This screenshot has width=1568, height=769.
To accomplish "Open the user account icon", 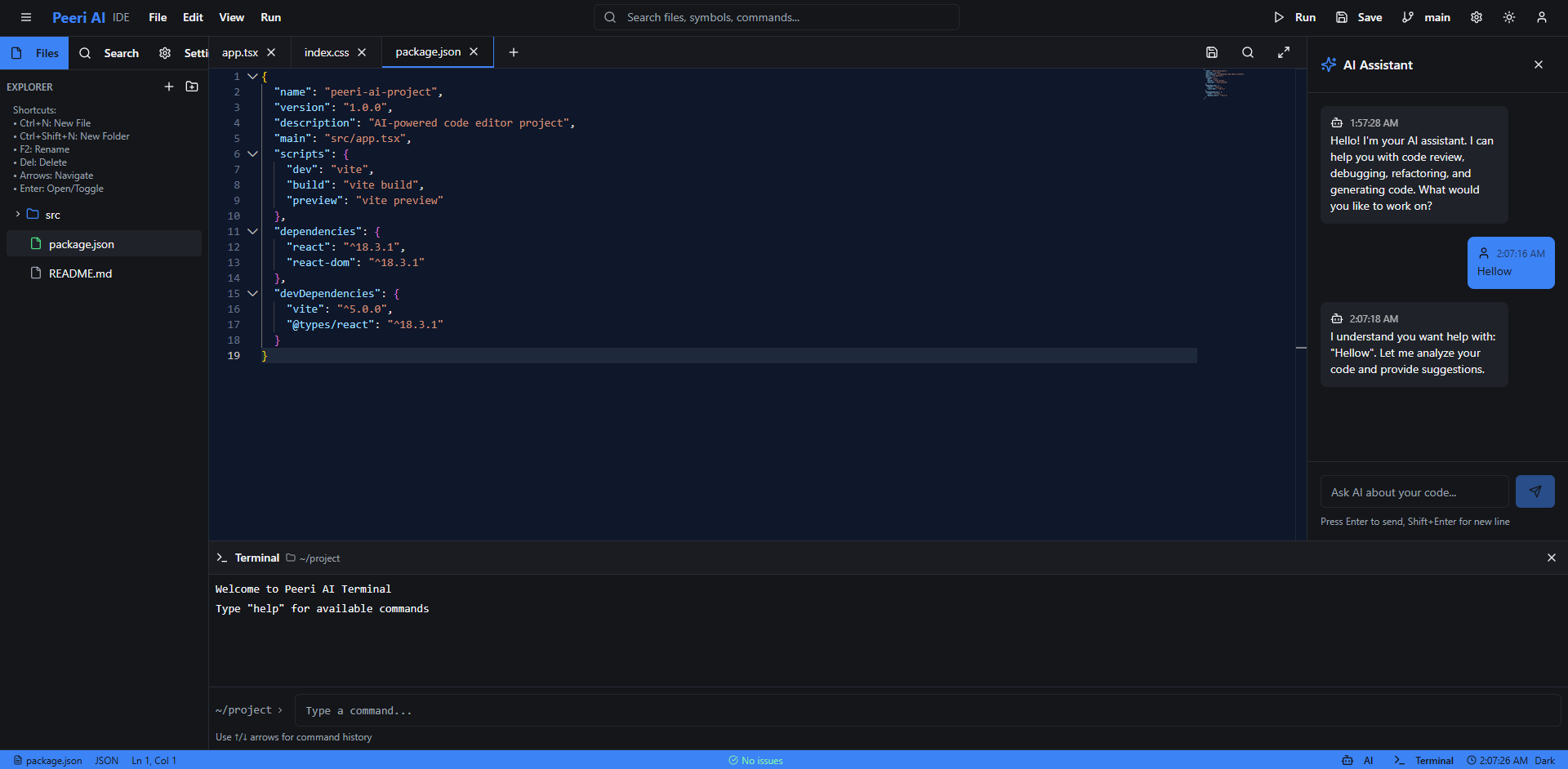I will point(1542,17).
